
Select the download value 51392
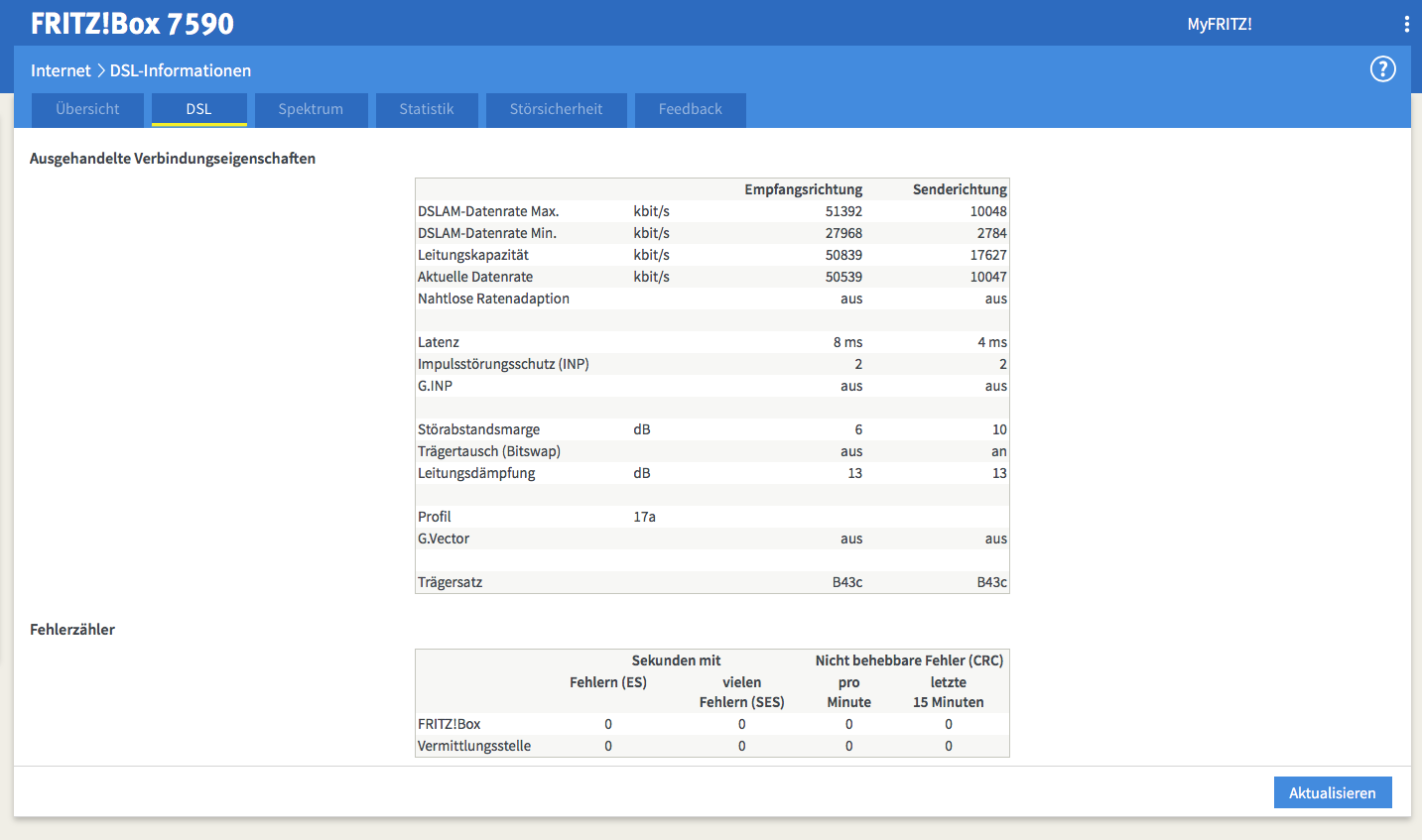843,211
